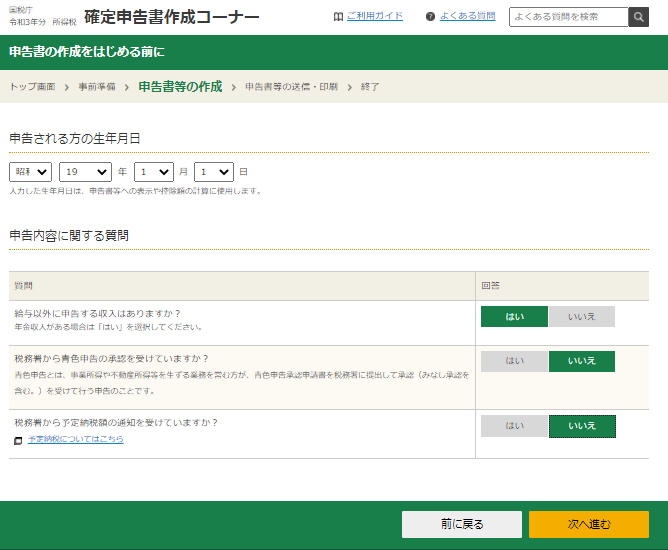Choose はい for 青色申告の承認 question
The image size is (668, 550).
[x=514, y=361]
